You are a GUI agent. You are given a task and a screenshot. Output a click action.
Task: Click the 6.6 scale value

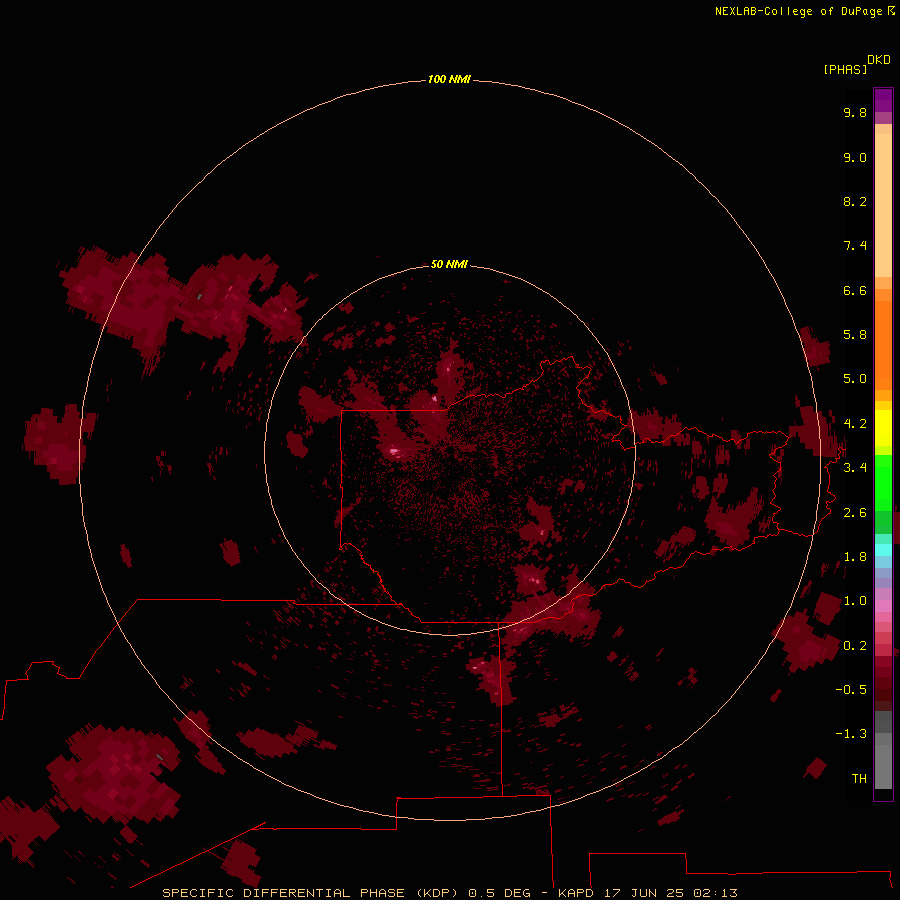click(855, 290)
